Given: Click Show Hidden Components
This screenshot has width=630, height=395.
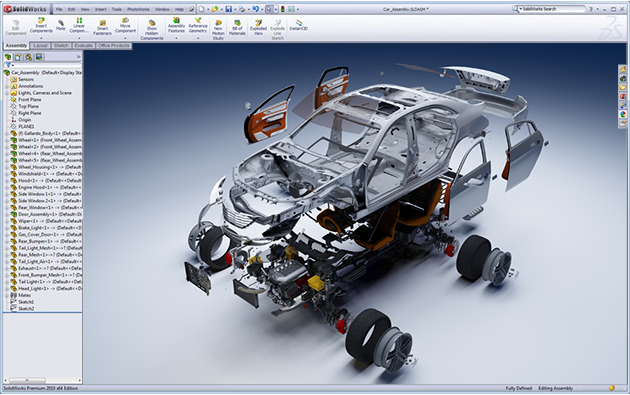Looking at the screenshot, I should [151, 30].
